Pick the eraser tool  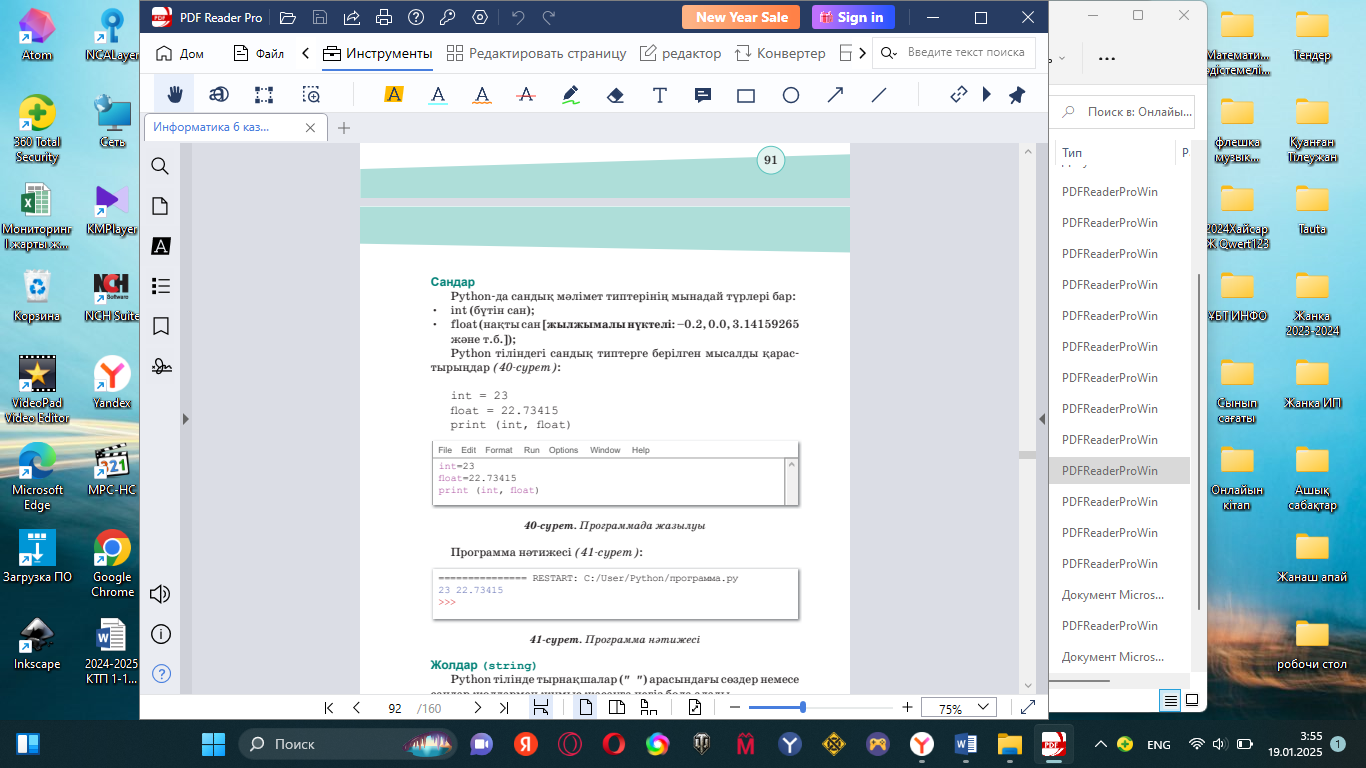click(x=615, y=95)
